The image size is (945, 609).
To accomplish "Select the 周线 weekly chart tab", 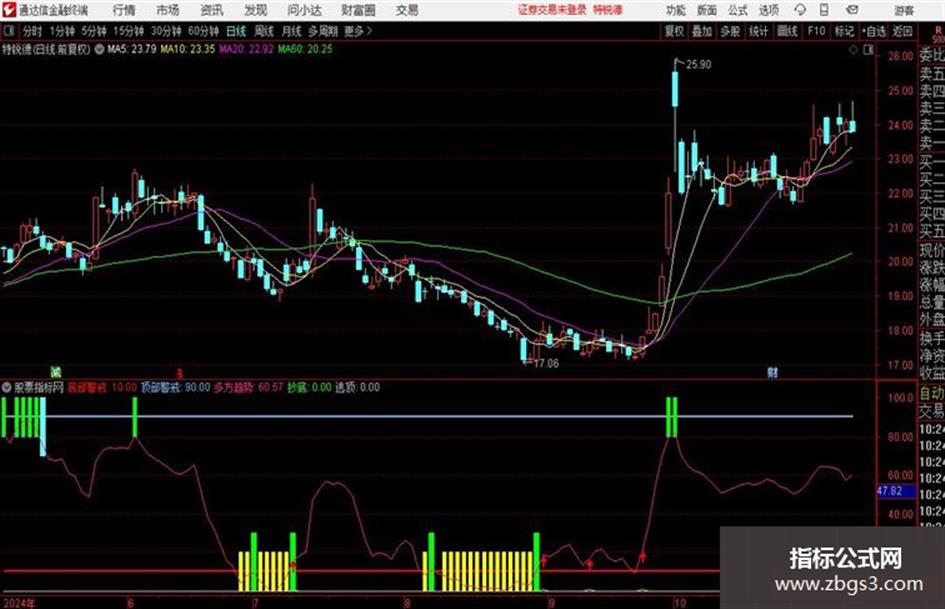I will coord(263,31).
